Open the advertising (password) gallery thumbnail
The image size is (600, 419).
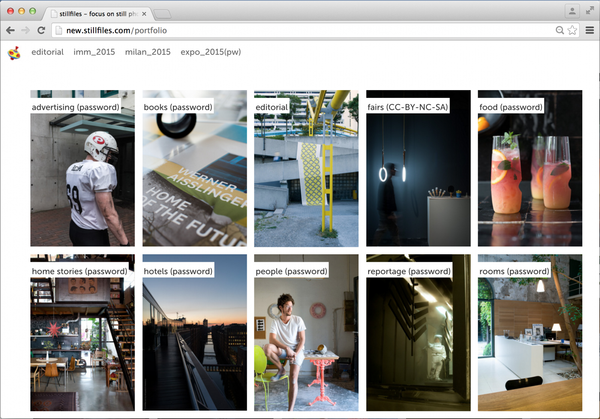(x=82, y=170)
